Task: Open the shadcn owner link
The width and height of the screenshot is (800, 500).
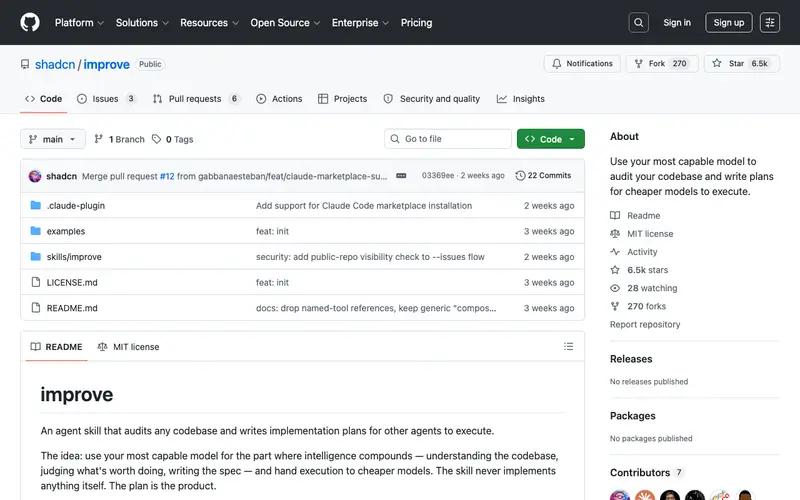Action: 55,64
